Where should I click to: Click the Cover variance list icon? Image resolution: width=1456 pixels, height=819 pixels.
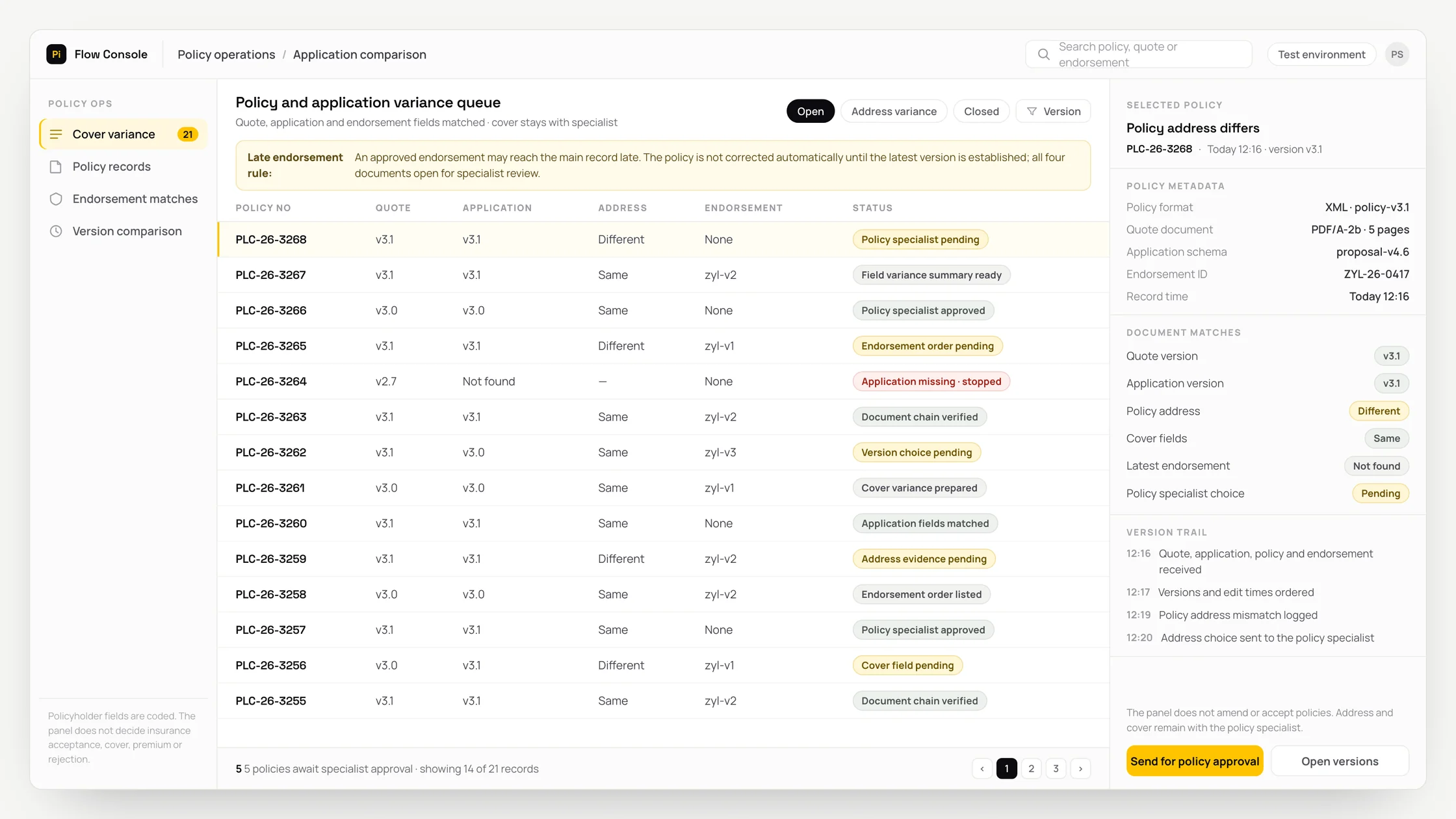coord(56,135)
